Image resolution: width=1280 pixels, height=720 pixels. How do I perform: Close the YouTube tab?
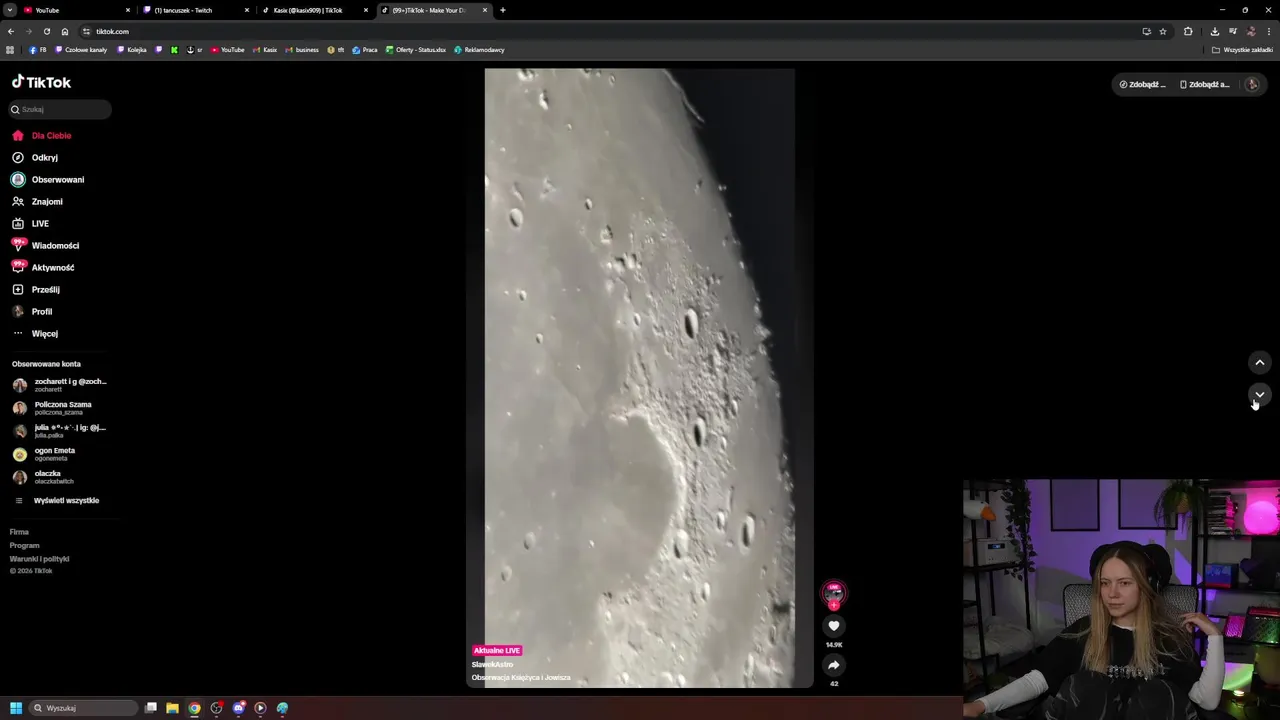pyautogui.click(x=128, y=10)
